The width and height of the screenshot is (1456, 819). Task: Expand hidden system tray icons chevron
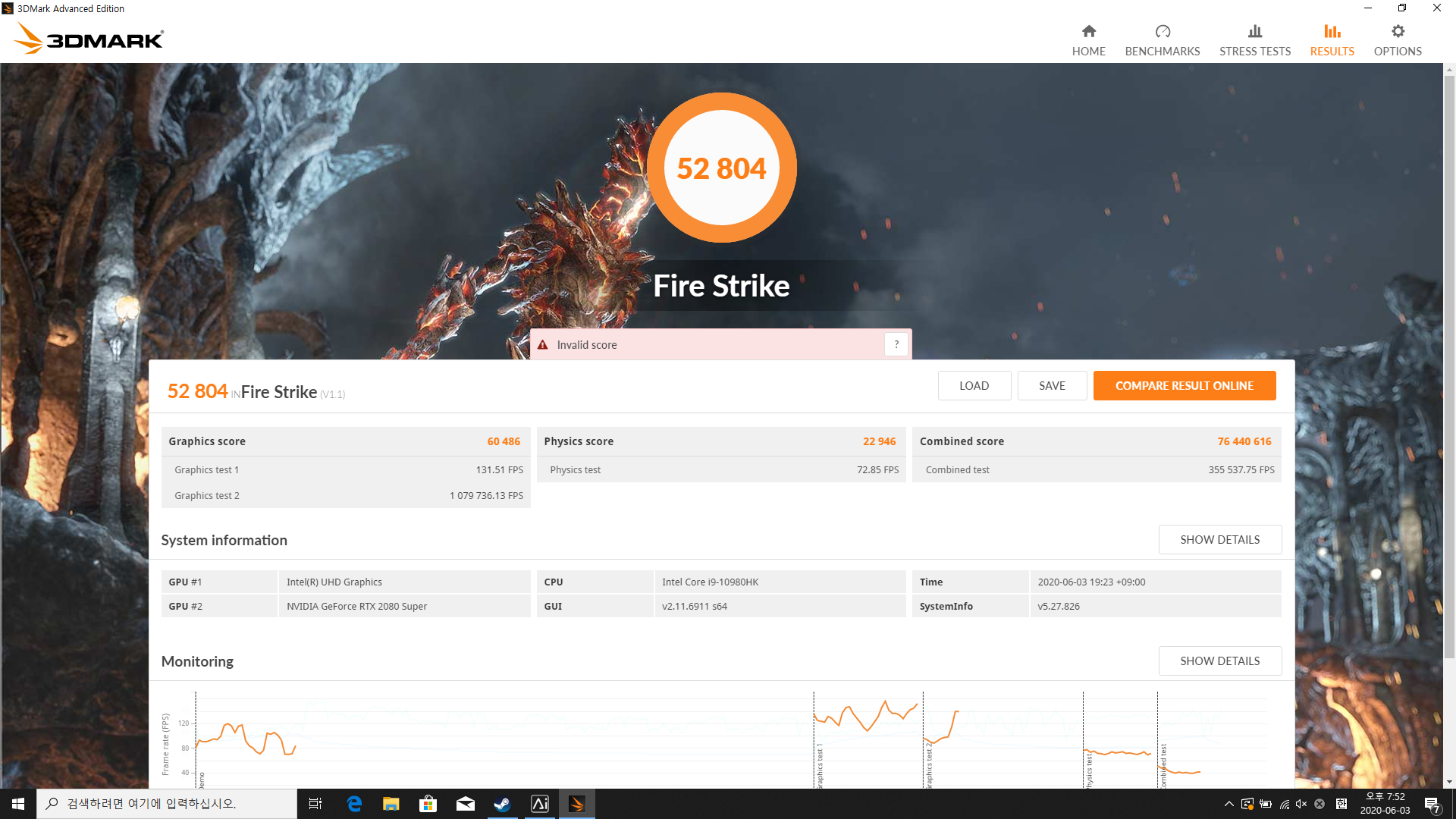tap(1228, 804)
